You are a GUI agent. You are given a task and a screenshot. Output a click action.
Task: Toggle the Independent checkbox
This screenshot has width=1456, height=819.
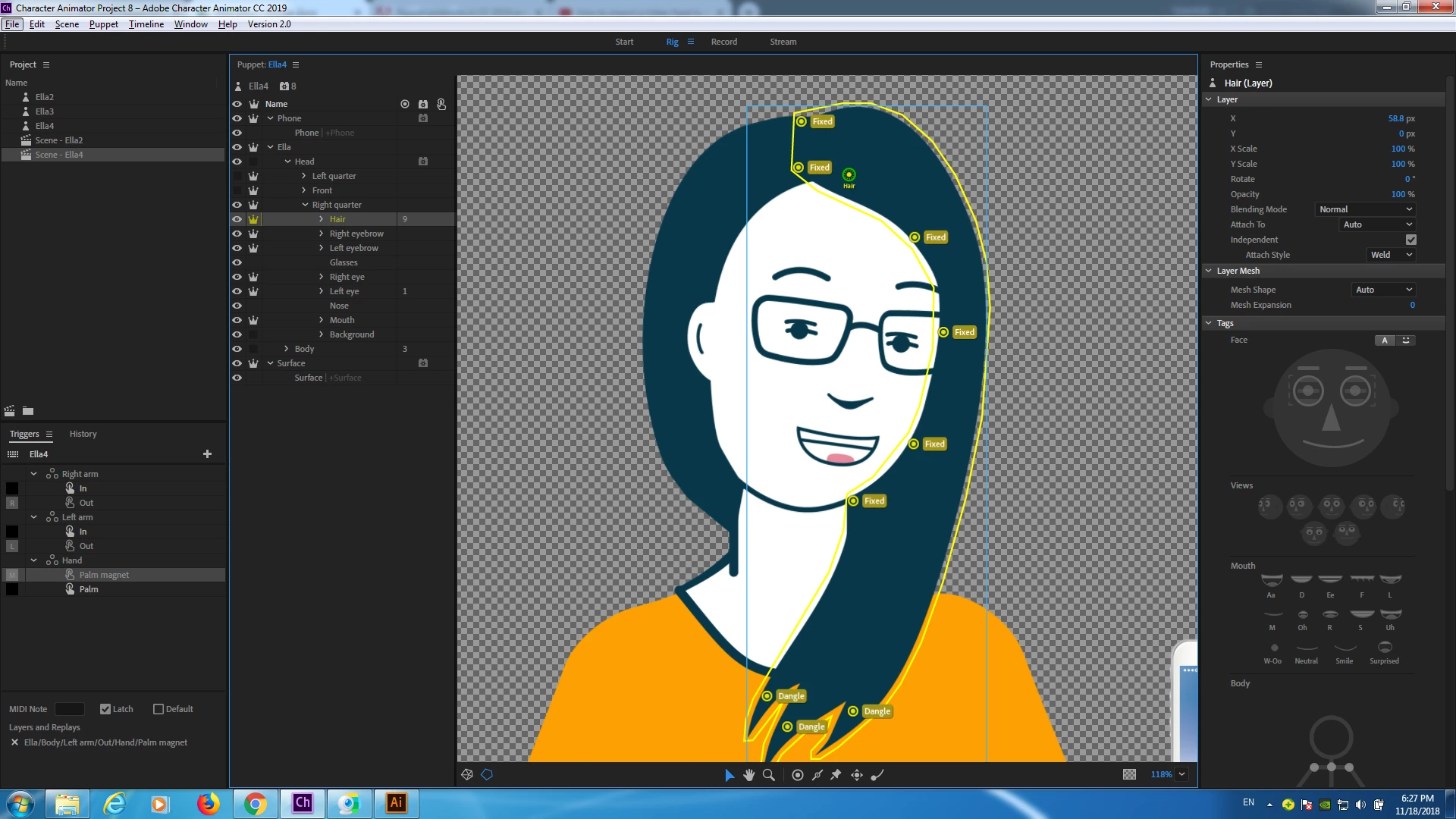[x=1410, y=240]
